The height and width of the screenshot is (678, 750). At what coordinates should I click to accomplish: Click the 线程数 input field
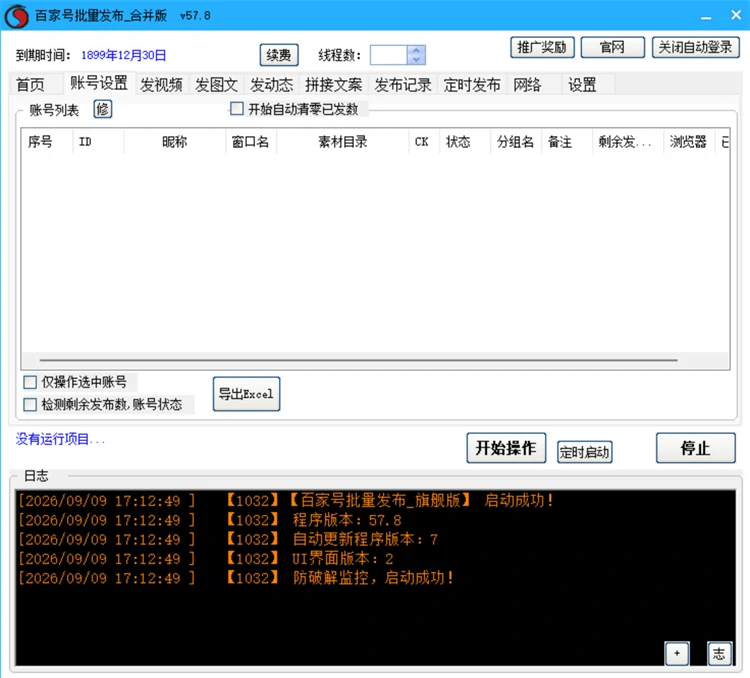point(388,55)
